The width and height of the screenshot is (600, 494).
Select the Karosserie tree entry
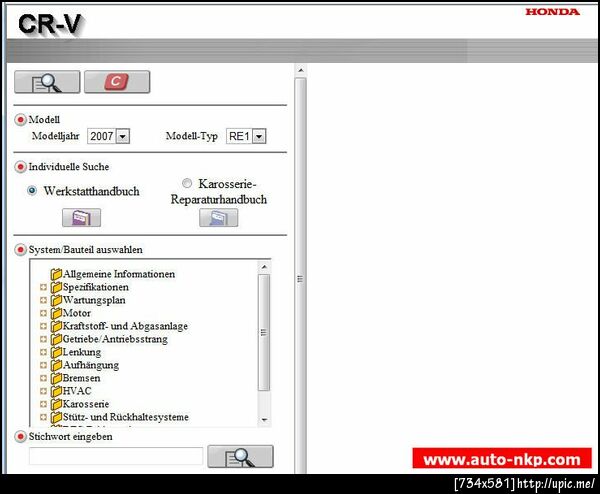coord(86,404)
